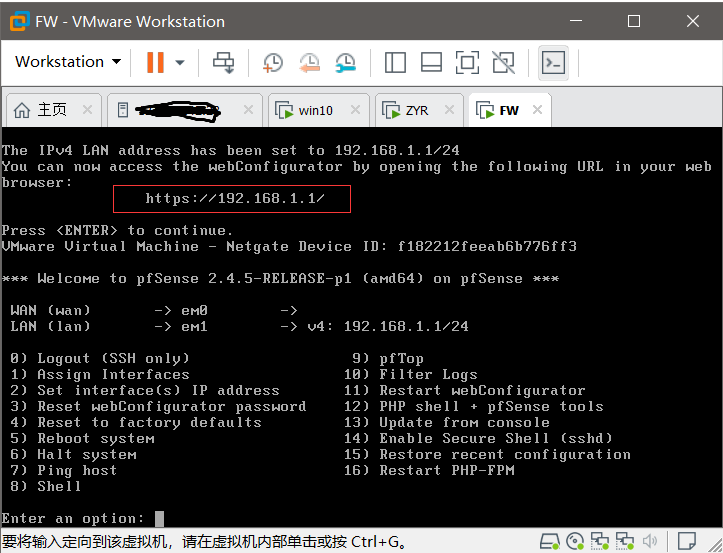The width and height of the screenshot is (723, 553).
Task: Click the '5) Reboot system' line
Action: pyautogui.click(x=82, y=438)
